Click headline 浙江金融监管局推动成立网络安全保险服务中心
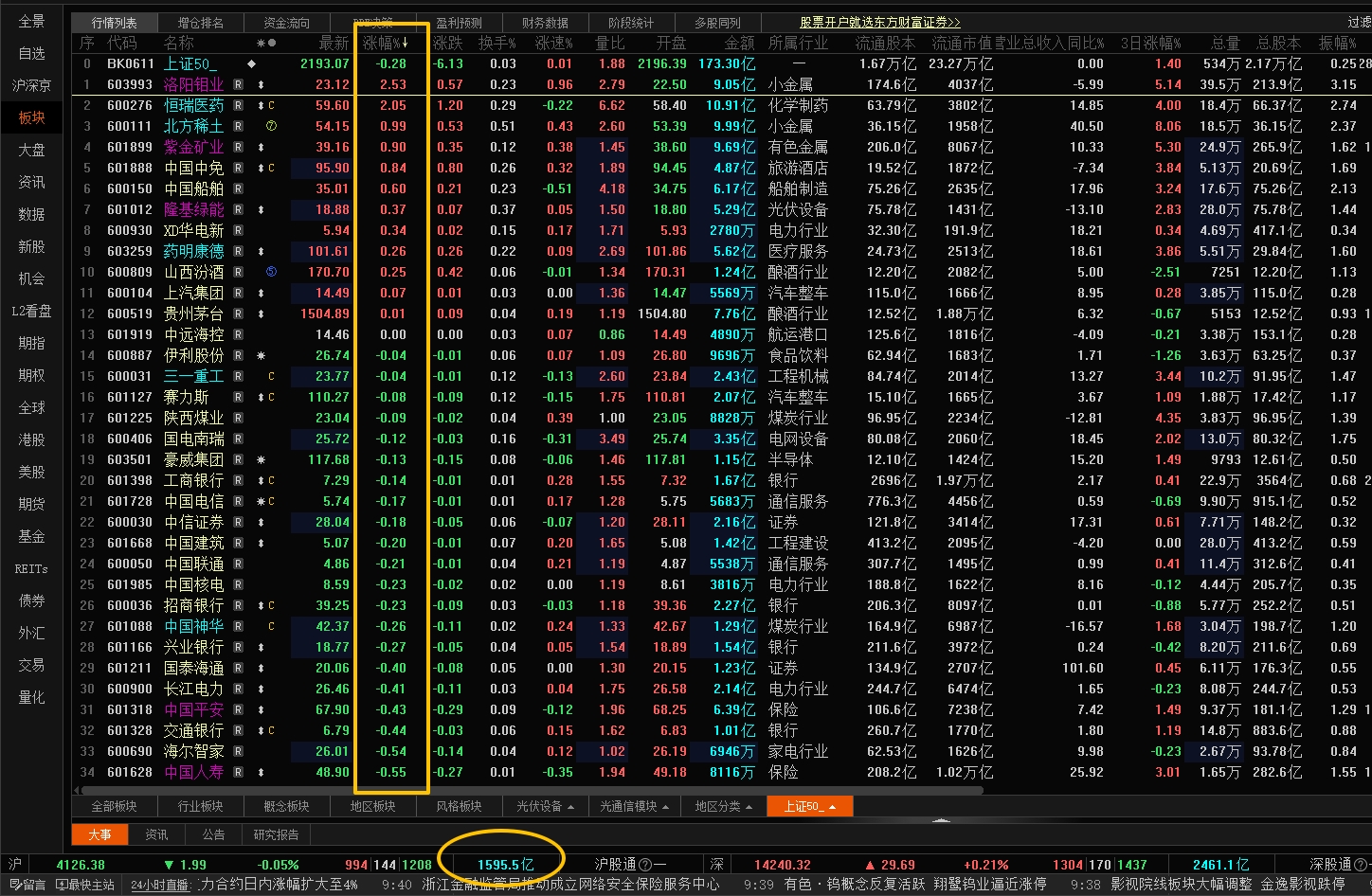This screenshot has height=896, width=1372. (570, 885)
